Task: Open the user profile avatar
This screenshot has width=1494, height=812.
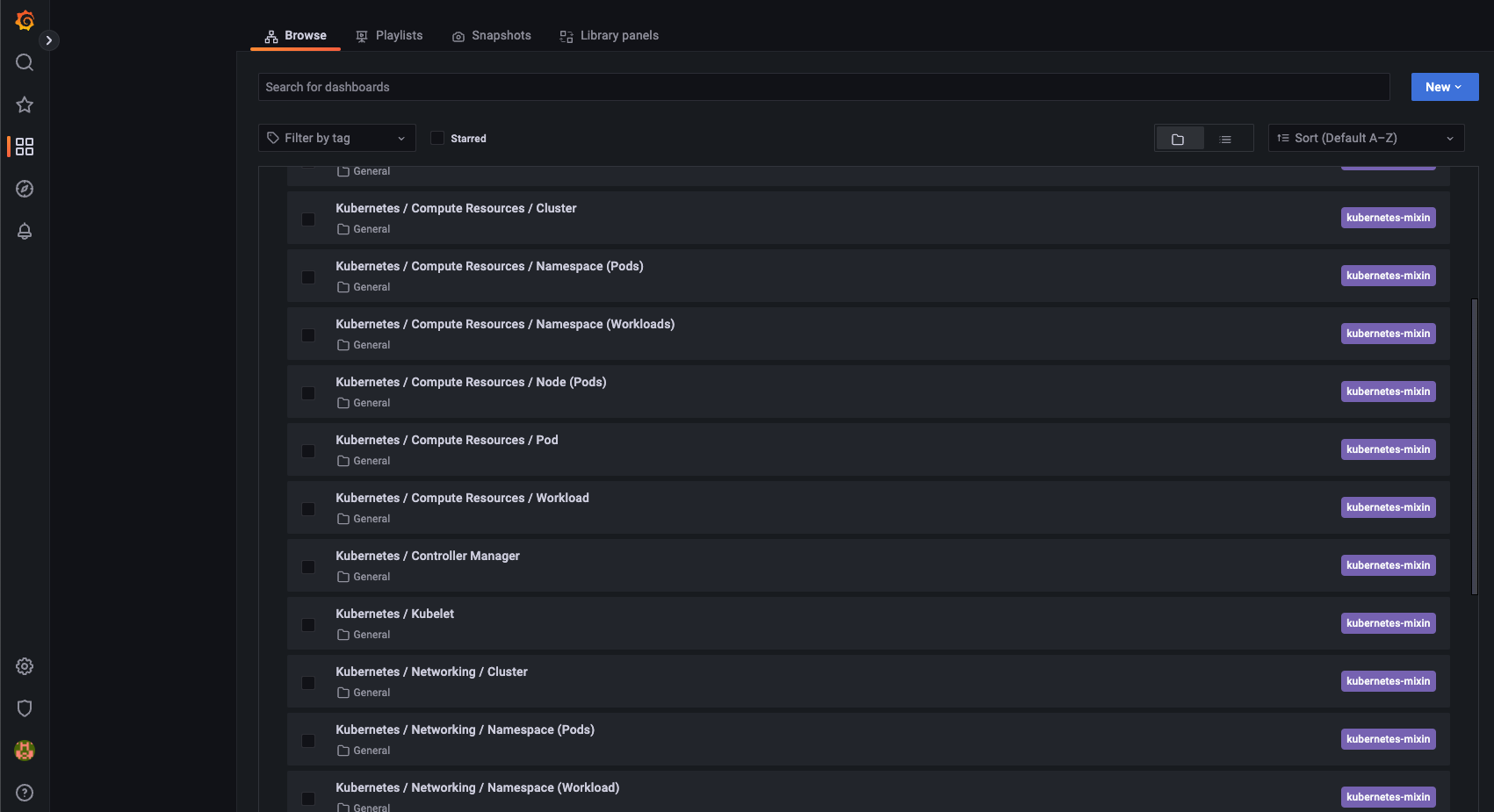Action: coord(25,751)
